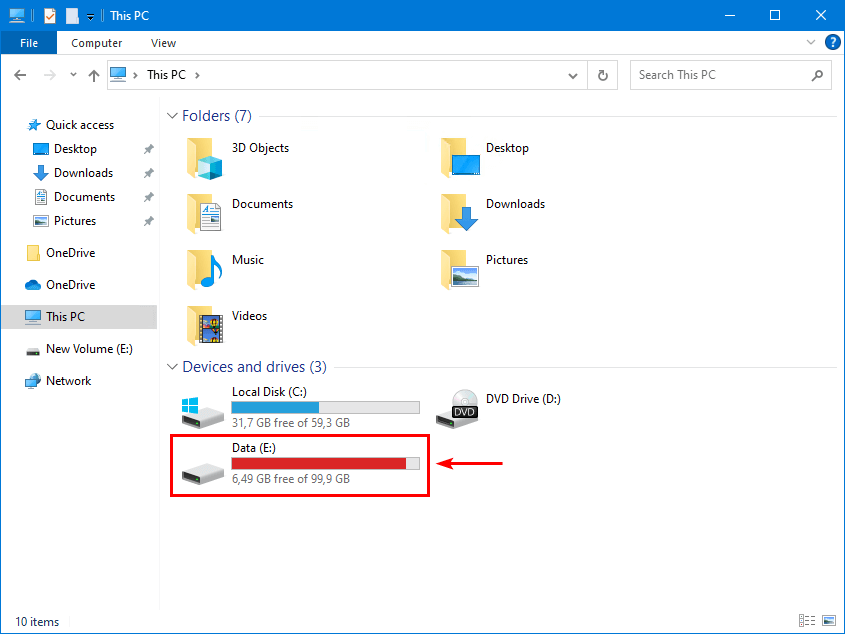Click the Data (E:) label
Image resolution: width=845 pixels, height=634 pixels.
point(254,448)
